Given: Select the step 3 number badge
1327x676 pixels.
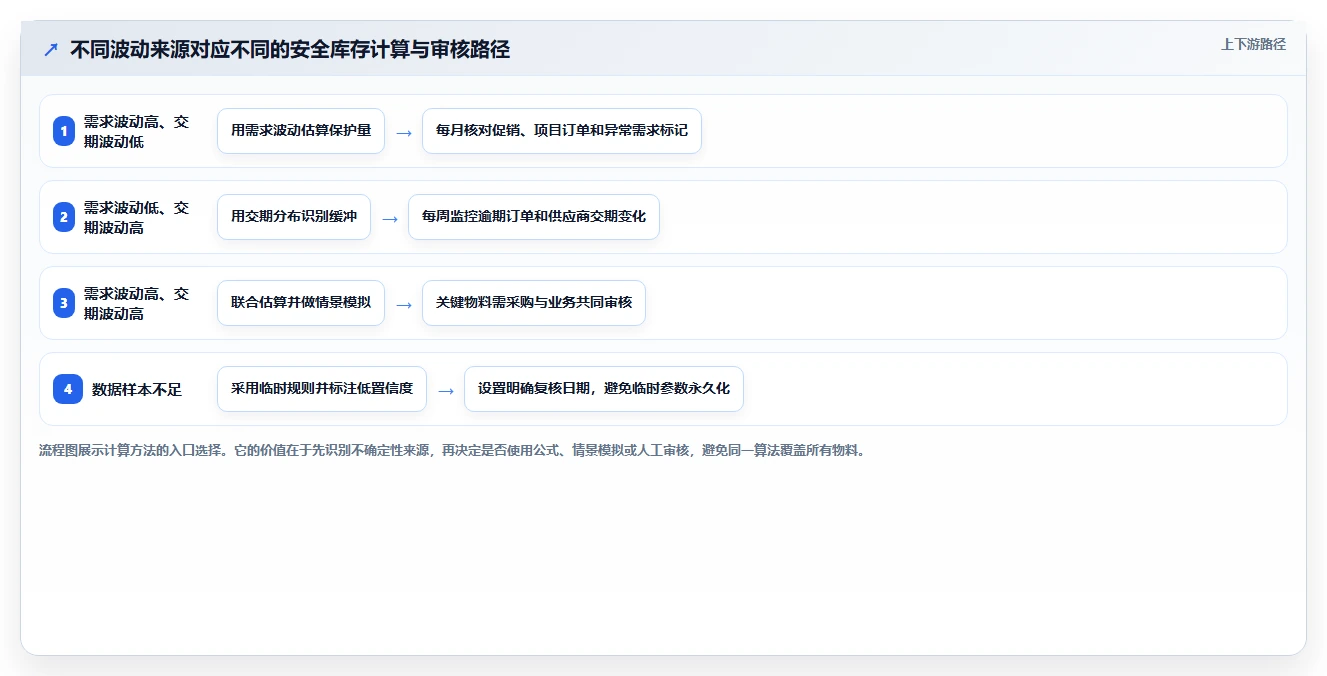Looking at the screenshot, I should [64, 303].
